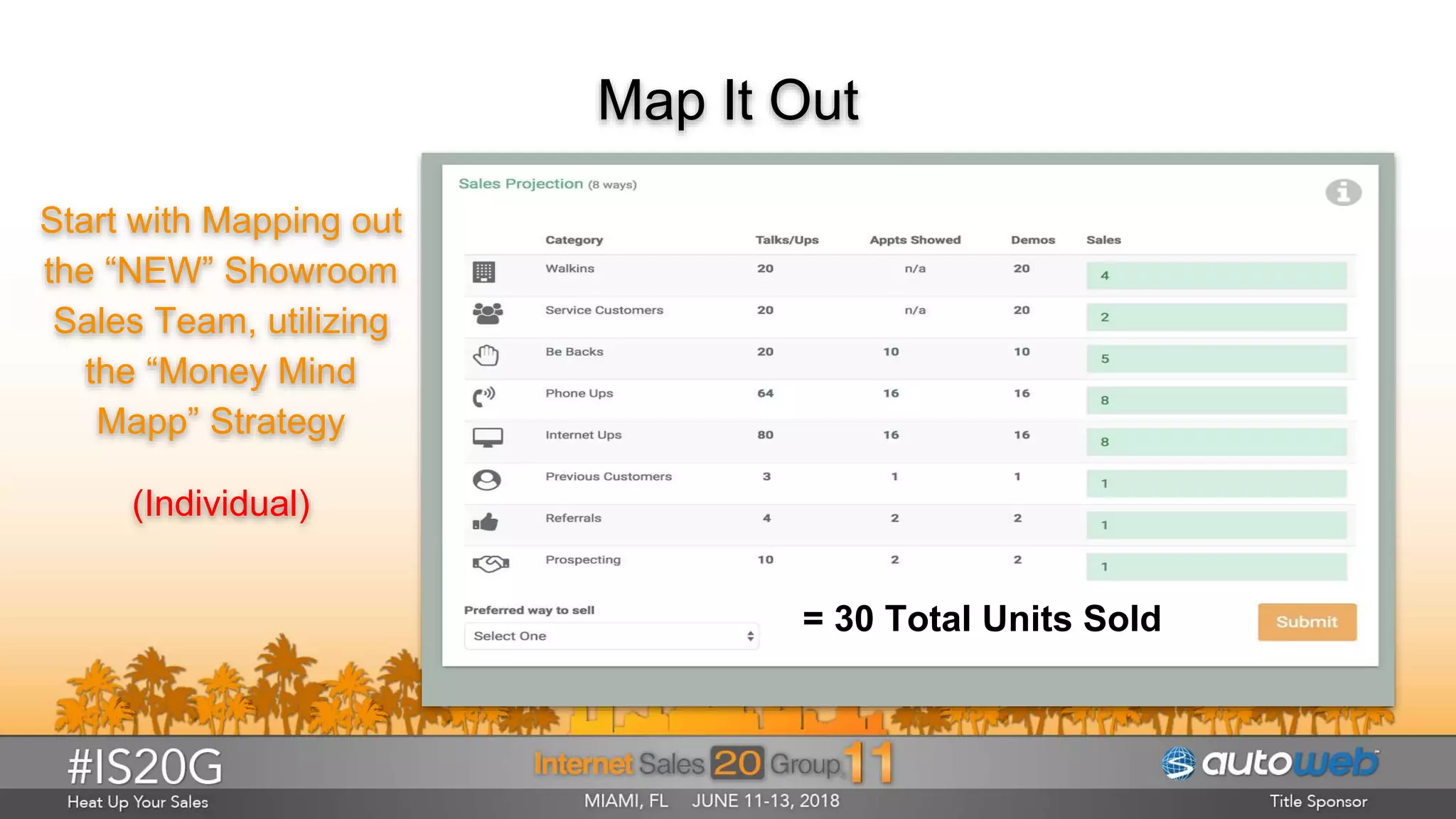Click the Walkins sales input field
This screenshot has height=819, width=1456.
pyautogui.click(x=1216, y=275)
